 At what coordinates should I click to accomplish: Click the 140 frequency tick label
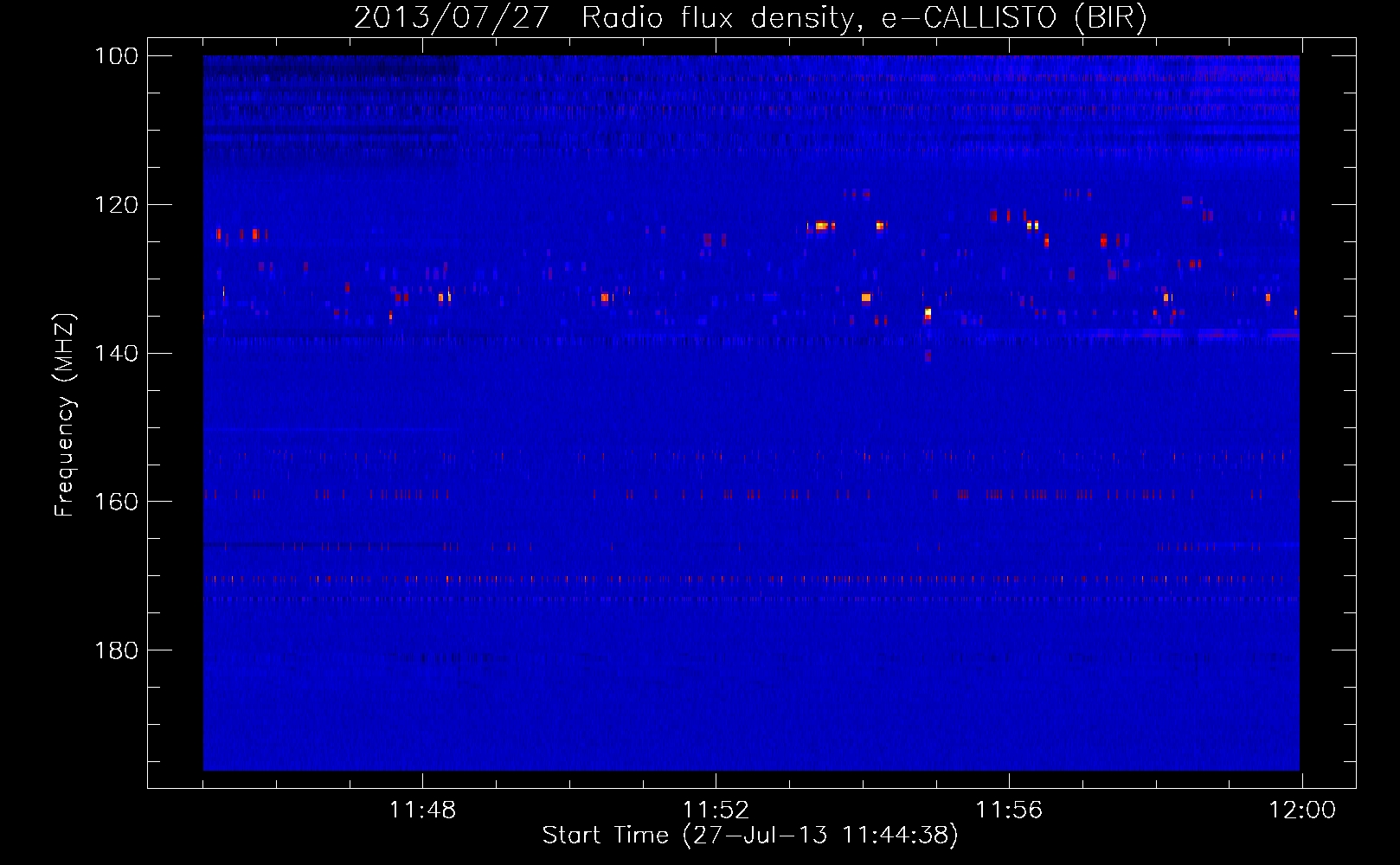tap(116, 353)
